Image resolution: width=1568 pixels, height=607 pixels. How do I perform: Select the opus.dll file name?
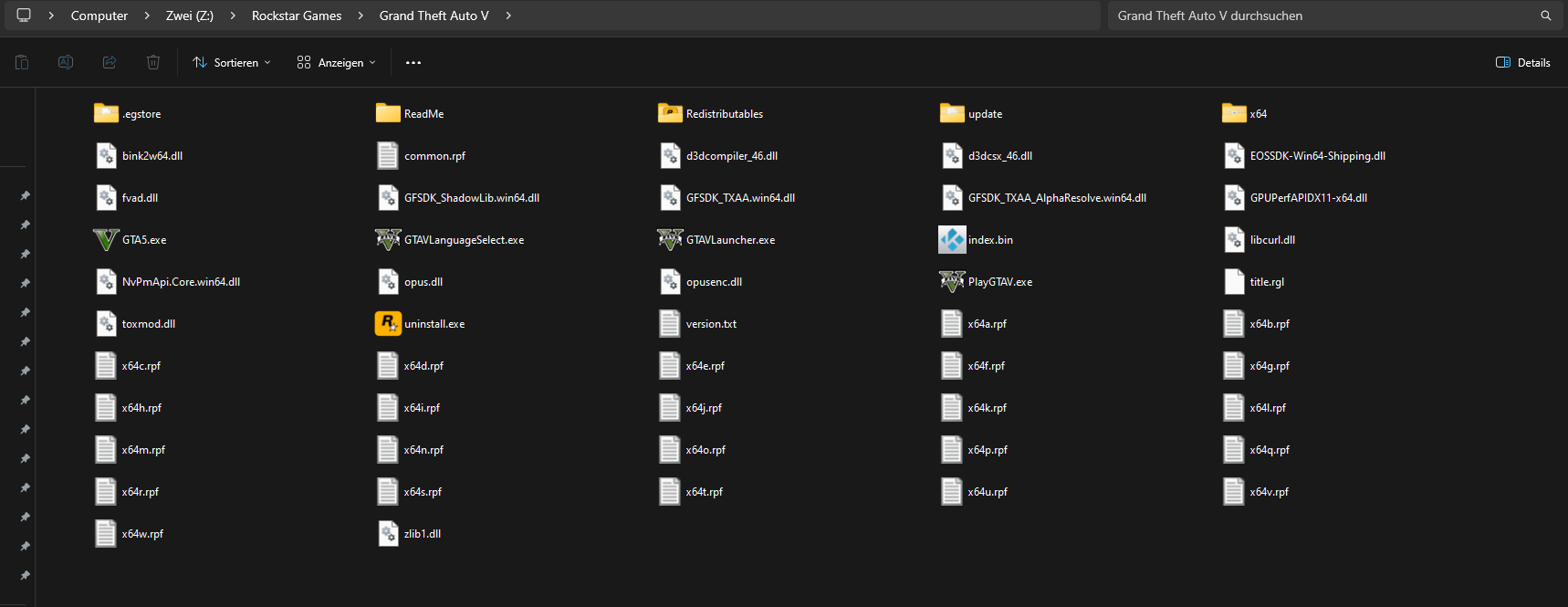[423, 282]
